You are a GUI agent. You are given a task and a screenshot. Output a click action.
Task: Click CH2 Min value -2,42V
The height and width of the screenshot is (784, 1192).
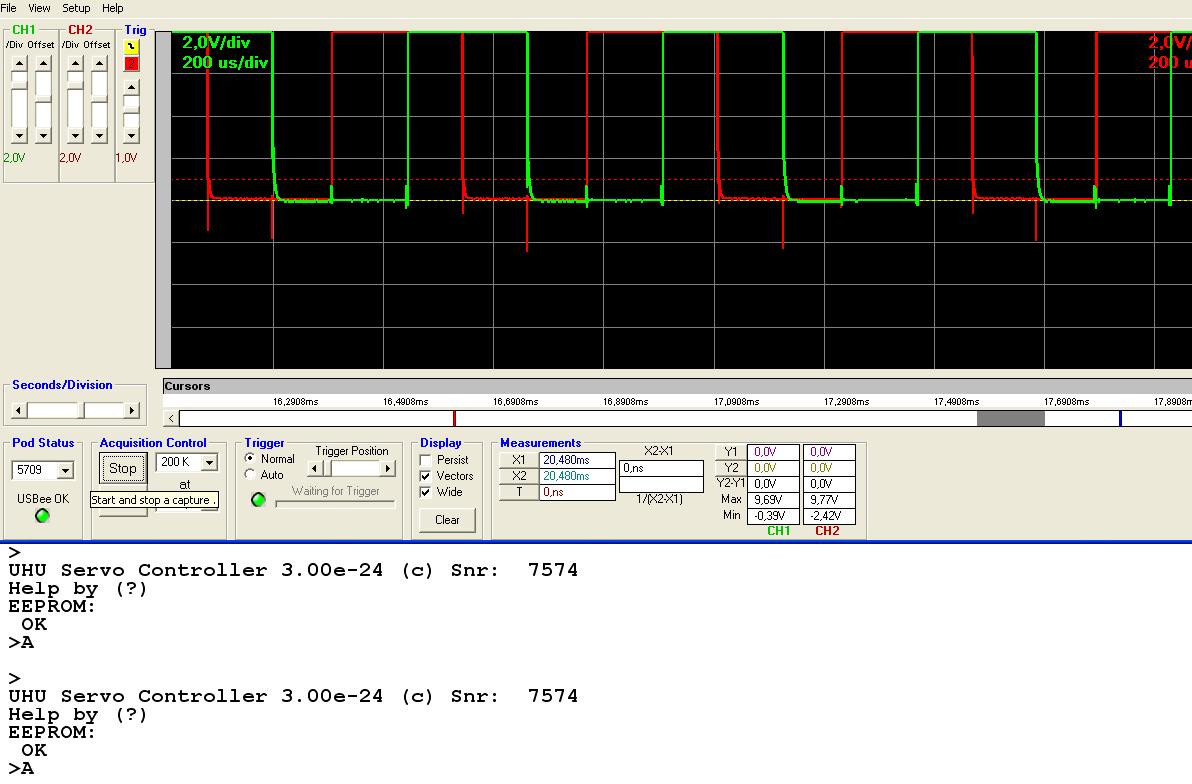pyautogui.click(x=829, y=516)
